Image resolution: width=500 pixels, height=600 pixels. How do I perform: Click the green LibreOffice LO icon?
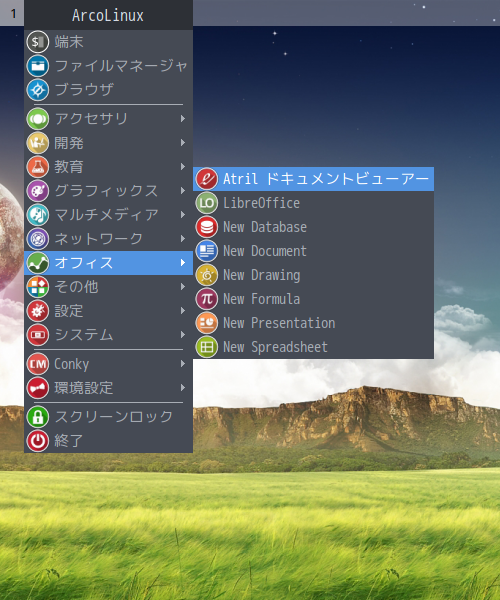pyautogui.click(x=207, y=203)
